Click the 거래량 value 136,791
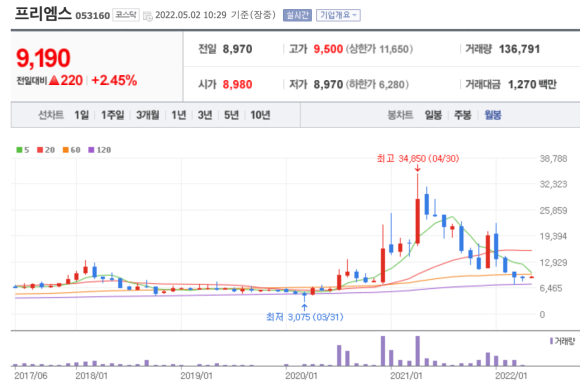Image resolution: width=580 pixels, height=388 pixels. click(x=519, y=49)
